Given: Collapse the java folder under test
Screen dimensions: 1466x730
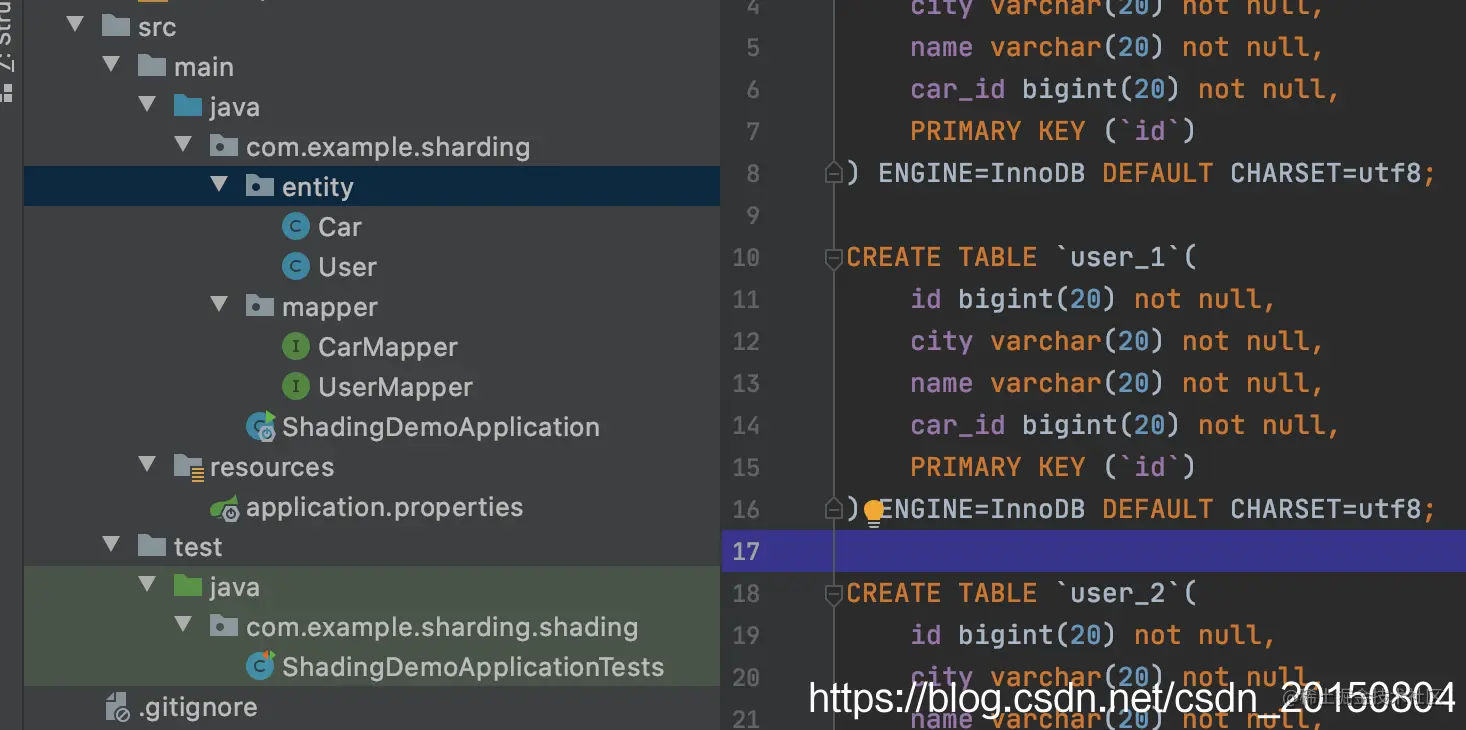Looking at the screenshot, I should pyautogui.click(x=148, y=586).
